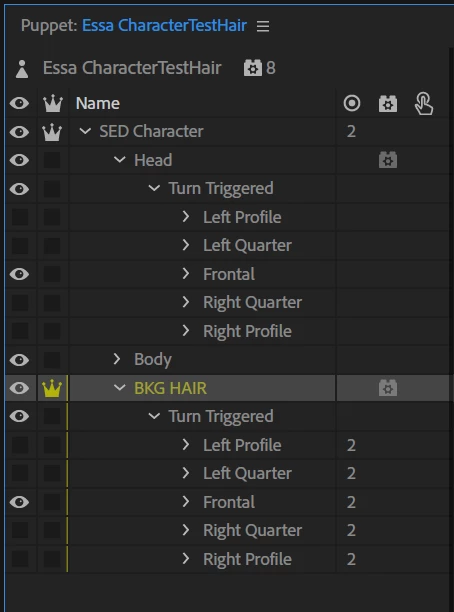This screenshot has width=454, height=612.
Task: Click the Name column header
Action: (x=98, y=103)
